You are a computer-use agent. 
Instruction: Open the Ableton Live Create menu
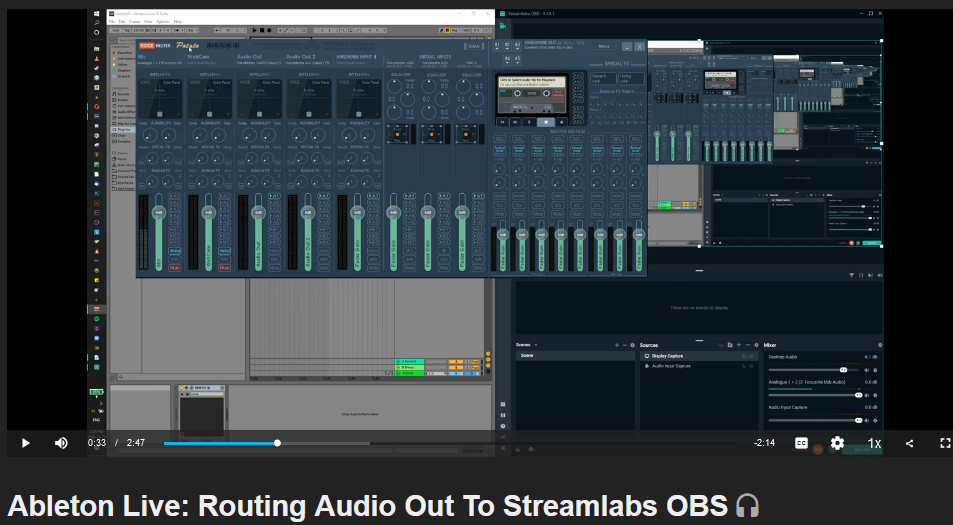(x=134, y=21)
